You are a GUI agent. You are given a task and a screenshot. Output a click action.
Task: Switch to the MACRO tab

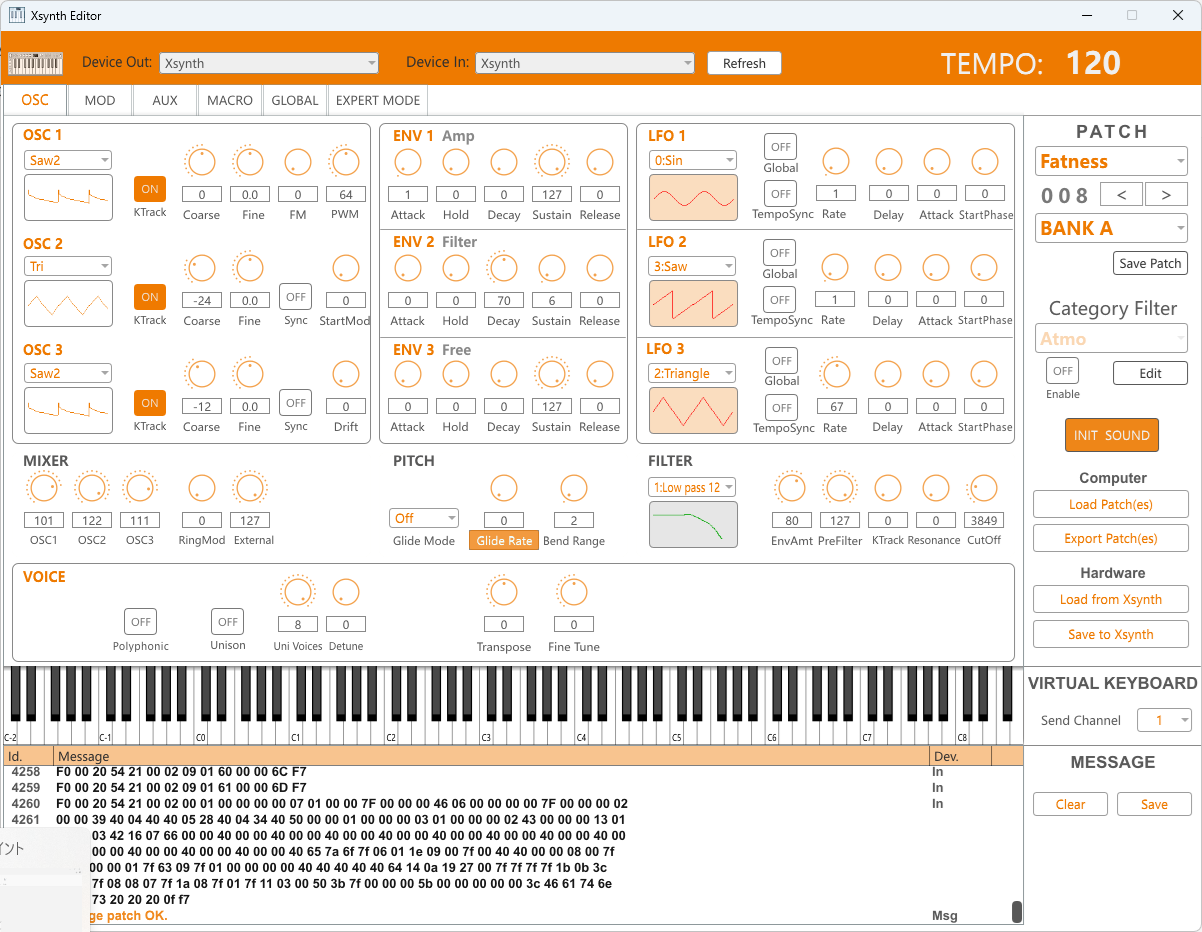coord(230,100)
